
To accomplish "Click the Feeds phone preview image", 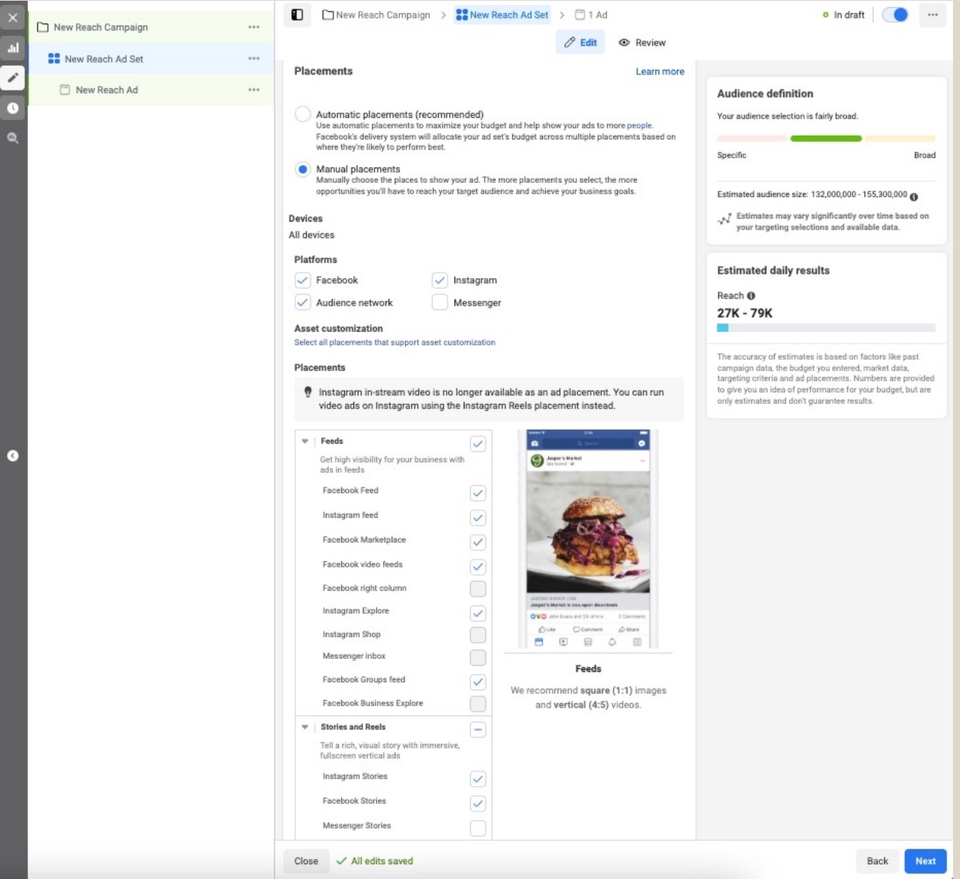I will [588, 539].
